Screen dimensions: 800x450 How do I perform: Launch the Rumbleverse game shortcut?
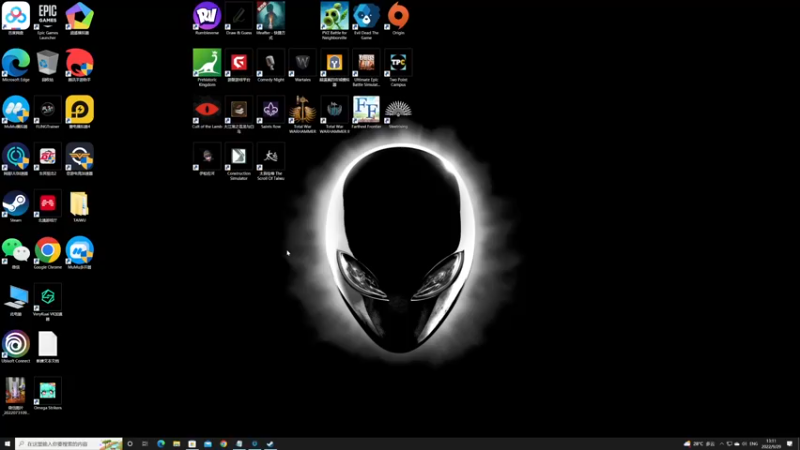pos(207,18)
